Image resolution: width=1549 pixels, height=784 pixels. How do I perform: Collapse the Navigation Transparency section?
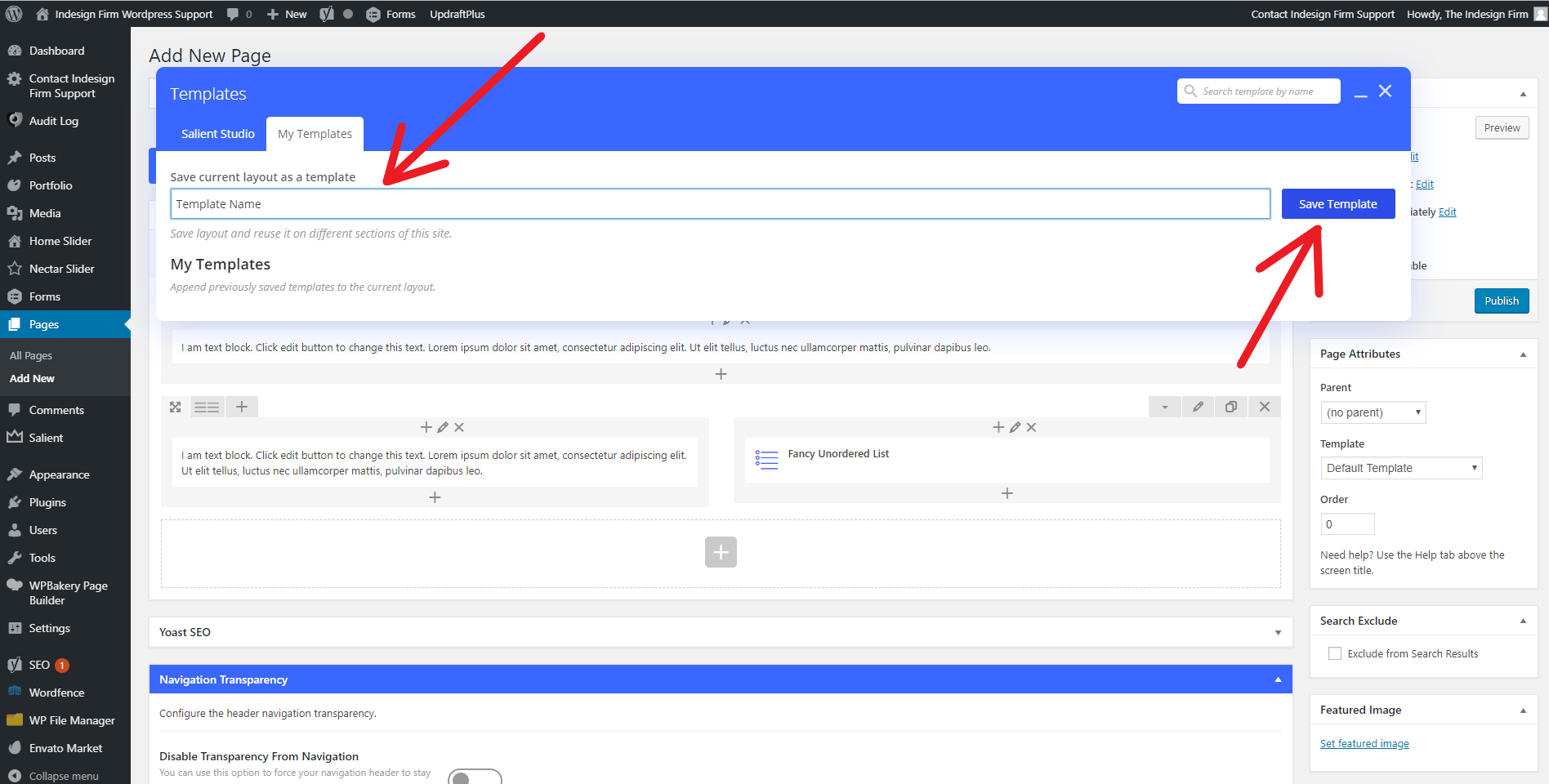[x=1278, y=679]
